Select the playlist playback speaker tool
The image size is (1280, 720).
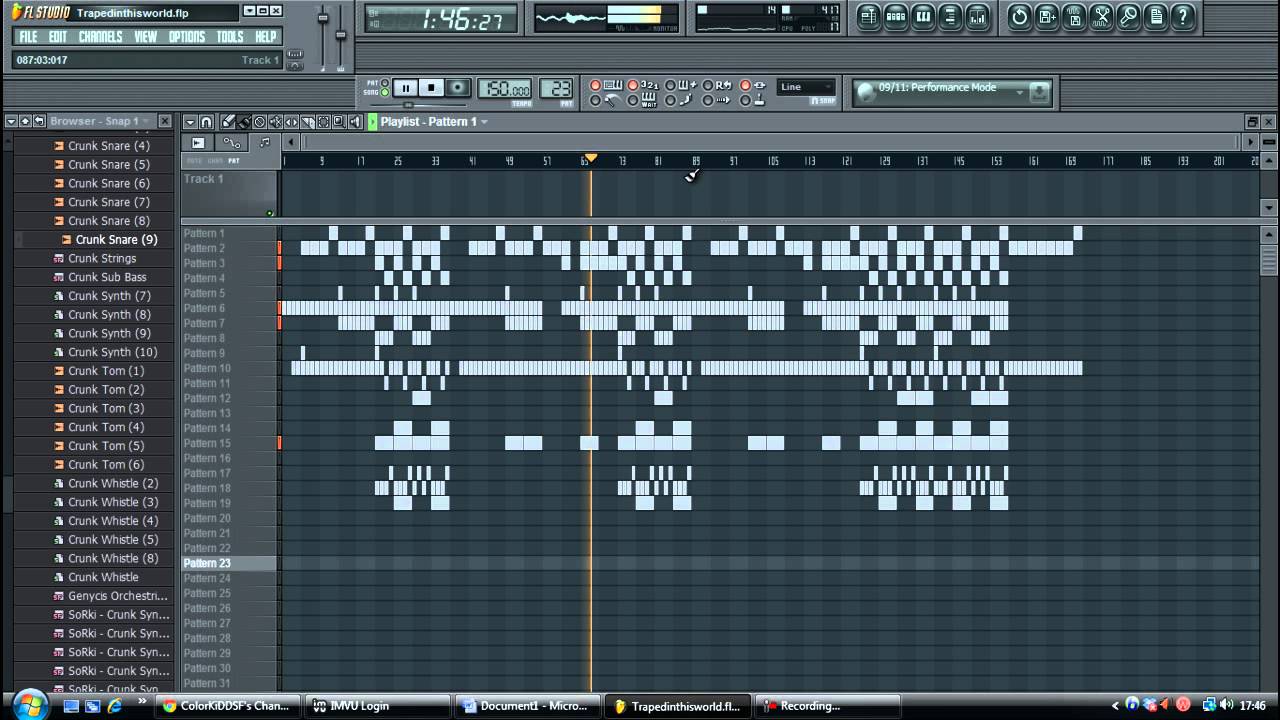click(355, 121)
